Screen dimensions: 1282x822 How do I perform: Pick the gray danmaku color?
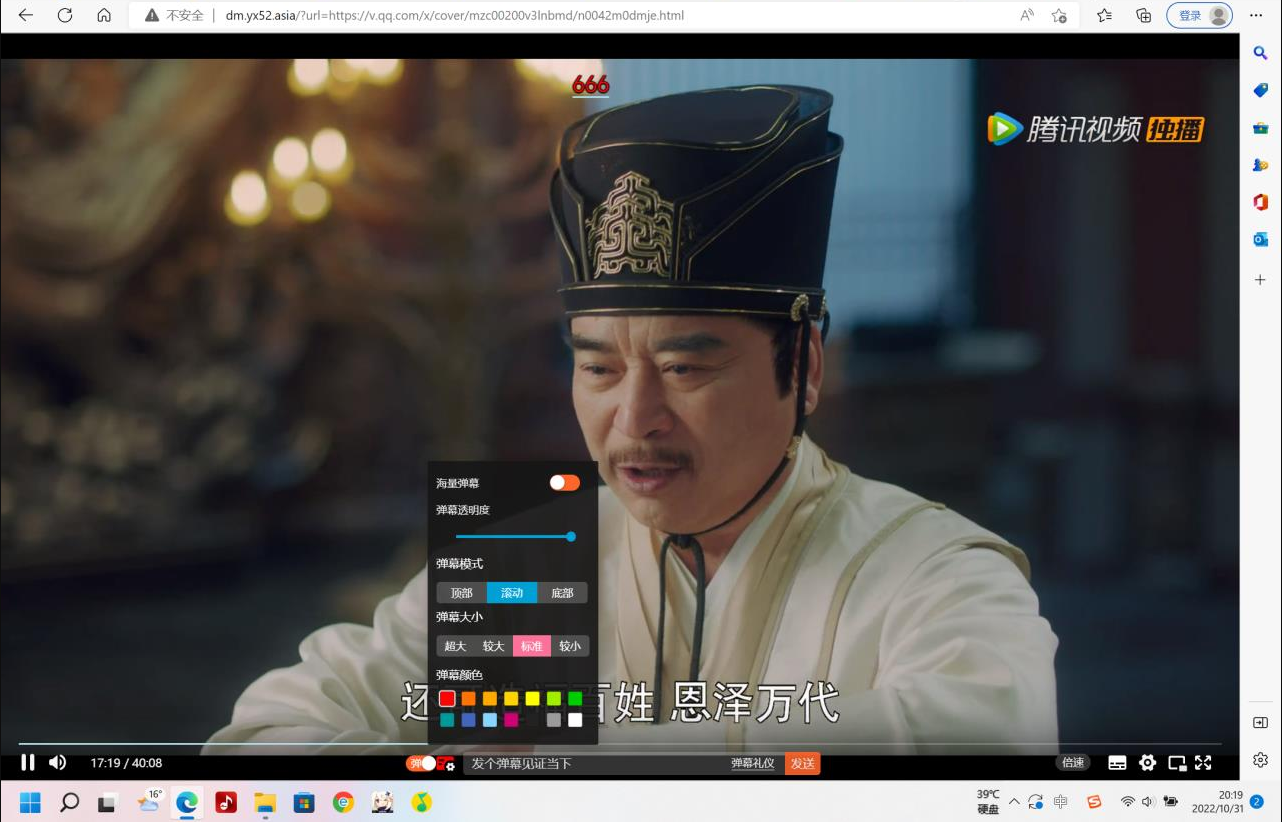pyautogui.click(x=554, y=720)
